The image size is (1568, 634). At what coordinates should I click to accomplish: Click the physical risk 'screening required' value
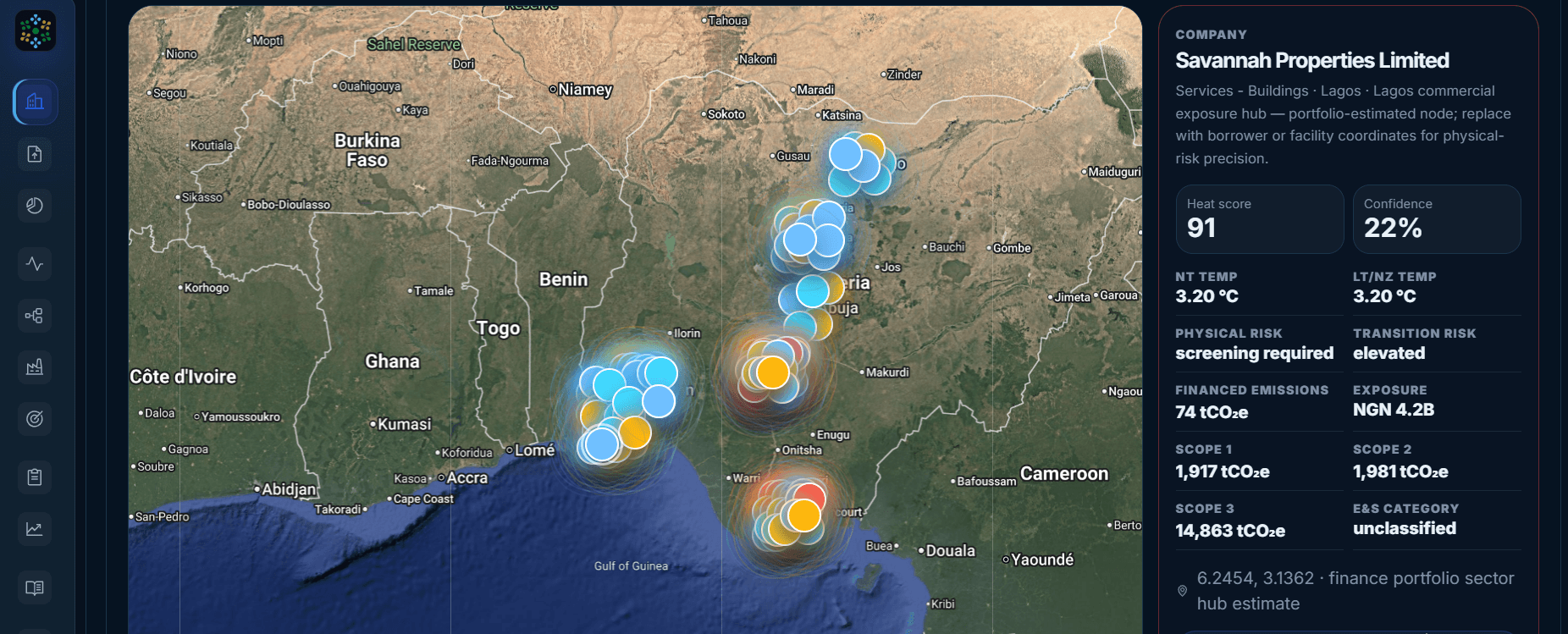click(x=1254, y=353)
